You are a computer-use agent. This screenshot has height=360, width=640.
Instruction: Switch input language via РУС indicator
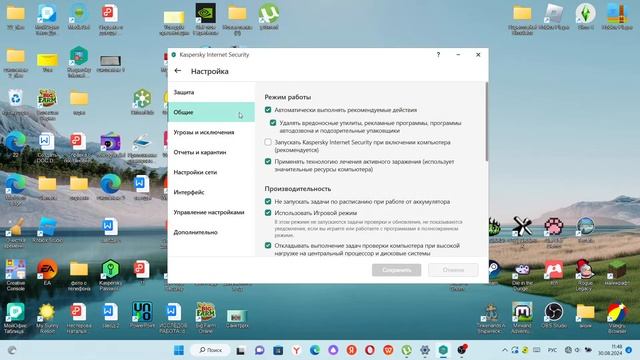coord(552,350)
